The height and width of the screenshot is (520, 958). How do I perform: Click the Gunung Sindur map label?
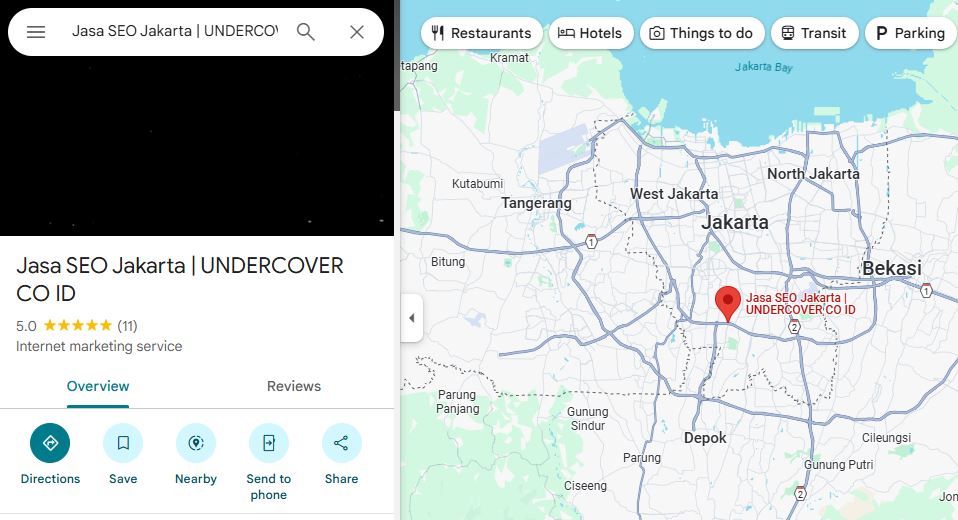[588, 419]
